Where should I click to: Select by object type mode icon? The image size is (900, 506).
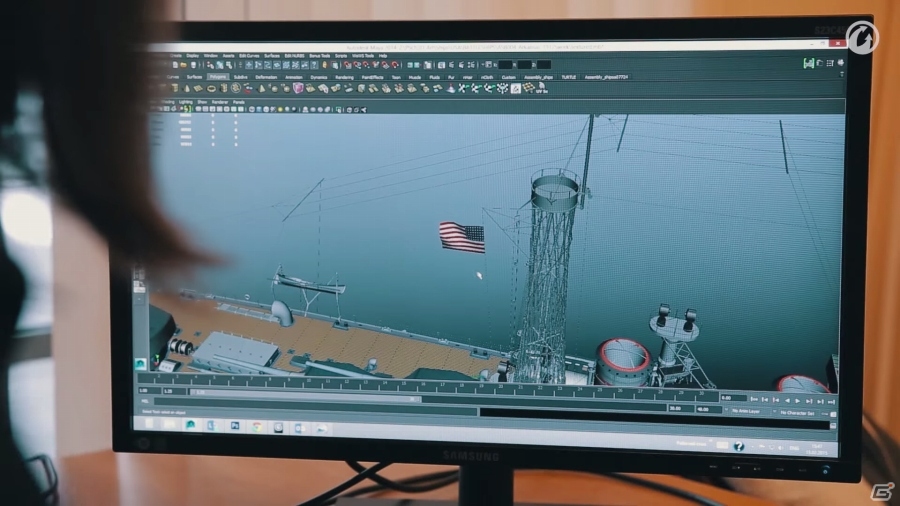[219, 64]
